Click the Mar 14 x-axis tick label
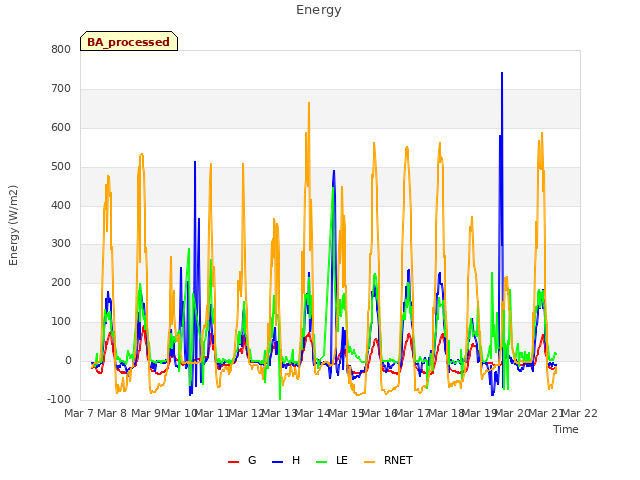 coord(313,413)
